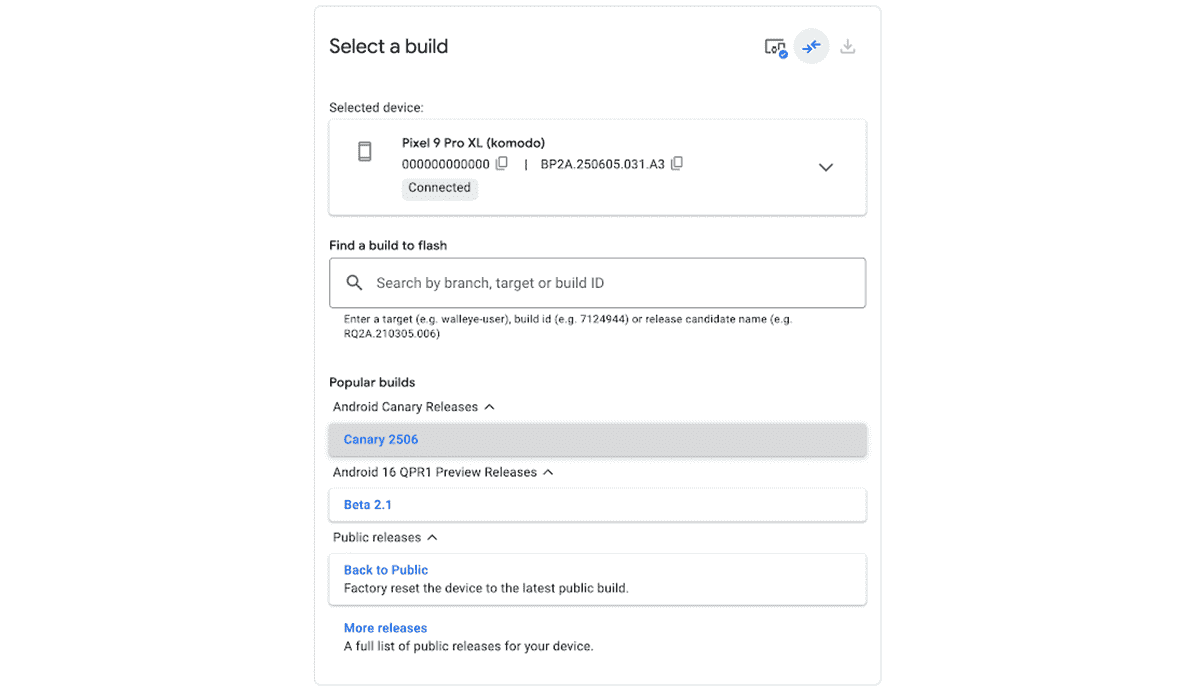Choose Back to Public build
The image size is (1200, 690).
385,570
